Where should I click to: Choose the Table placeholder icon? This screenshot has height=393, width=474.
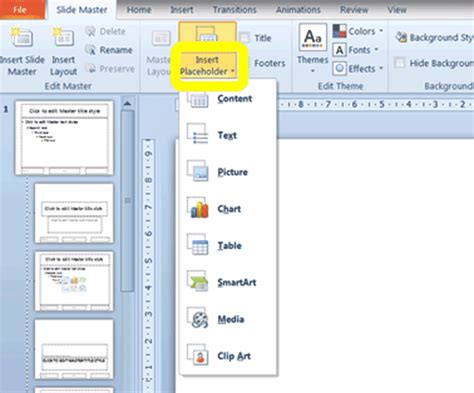198,244
